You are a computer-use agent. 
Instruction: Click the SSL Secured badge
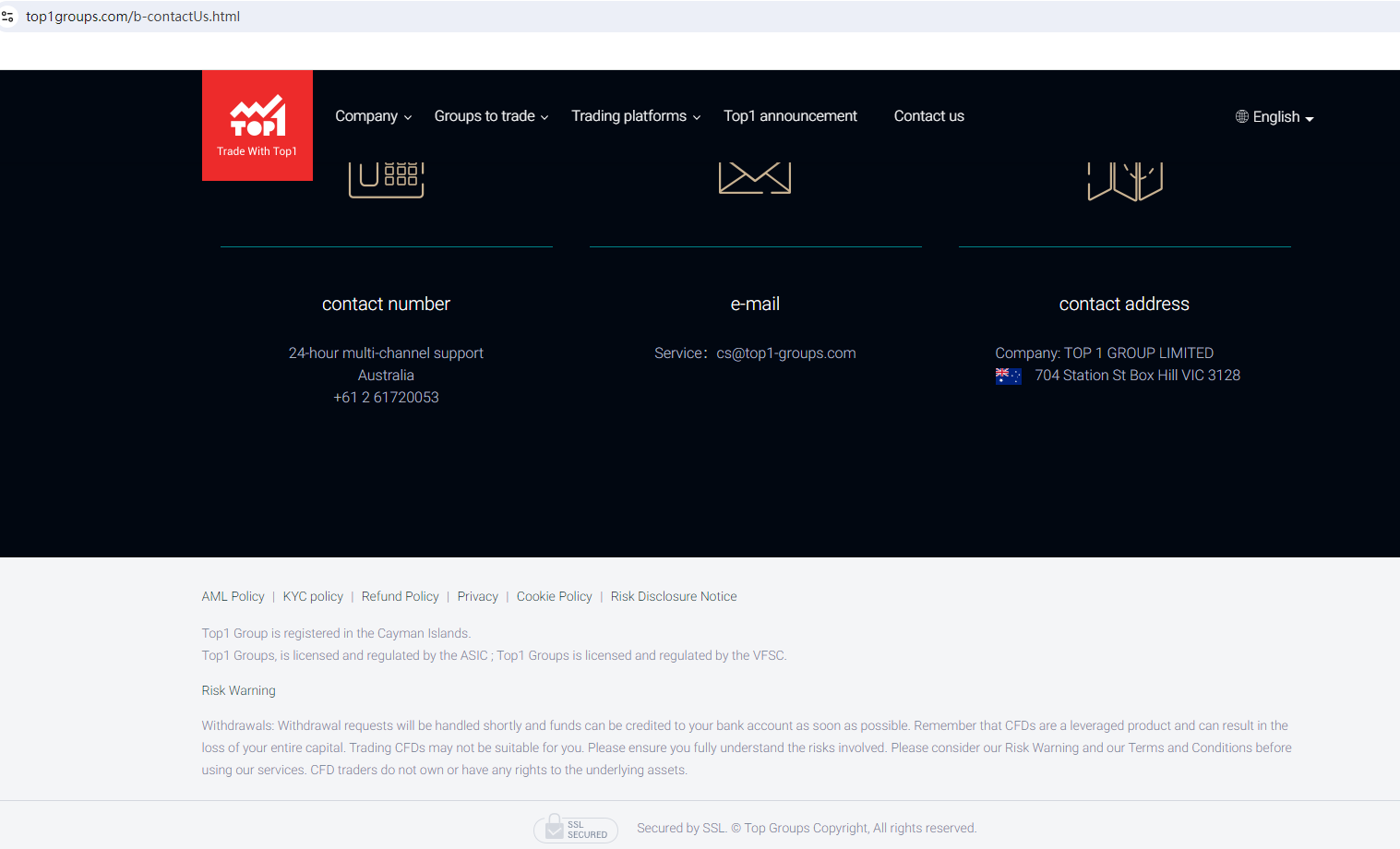[x=576, y=829]
